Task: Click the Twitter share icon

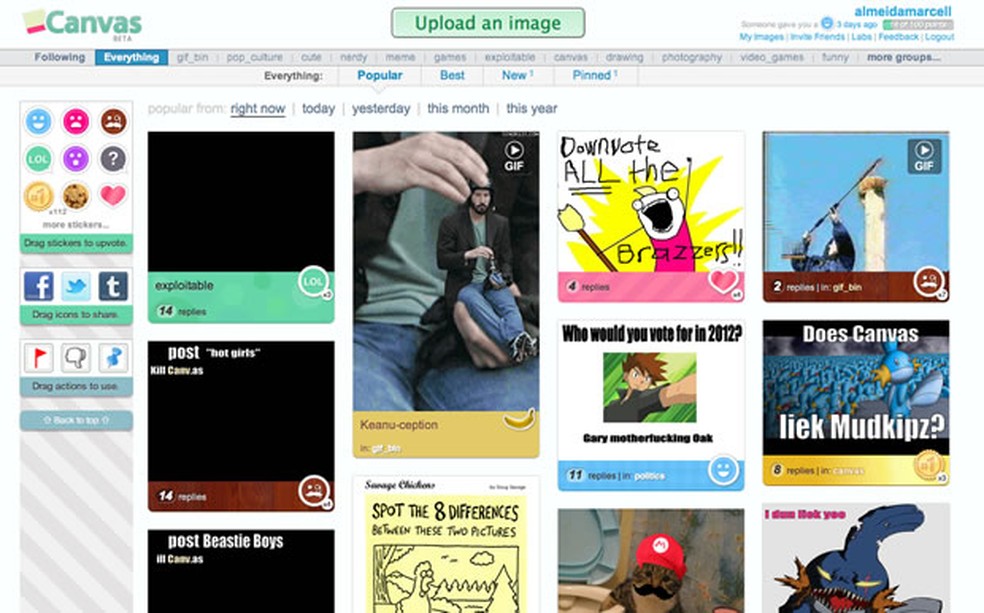Action: [x=76, y=286]
